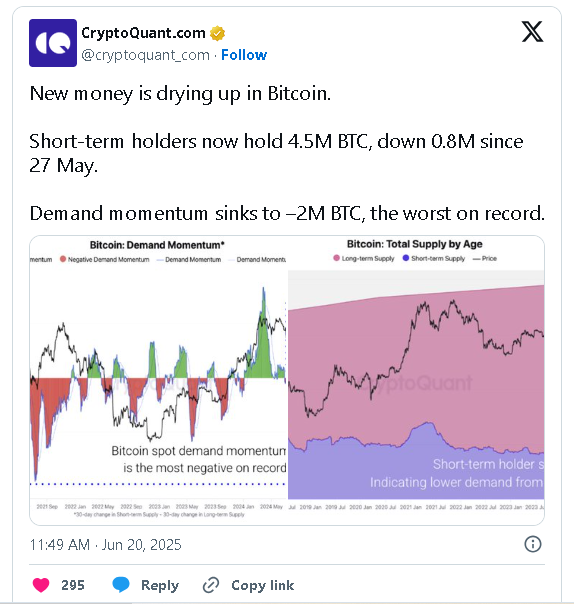Follow the CryptoQuant account
The height and width of the screenshot is (604, 574).
(244, 55)
